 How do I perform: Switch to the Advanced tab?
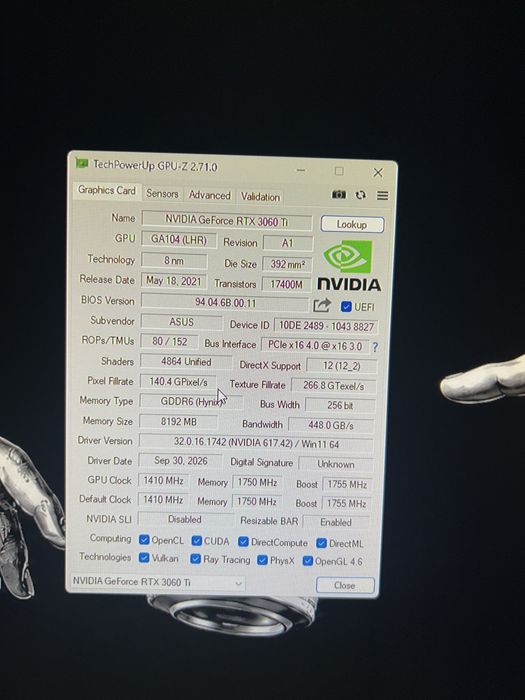pos(209,195)
